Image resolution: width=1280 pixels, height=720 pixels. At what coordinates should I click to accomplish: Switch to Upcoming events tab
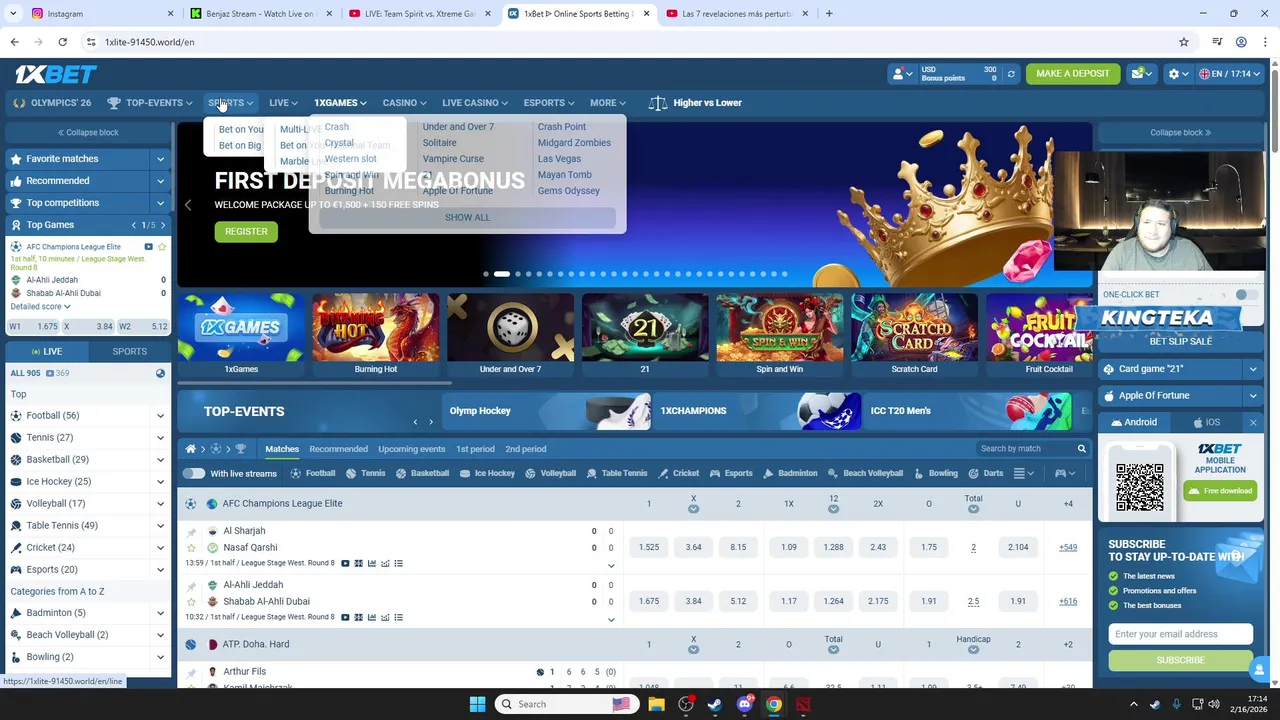411,449
